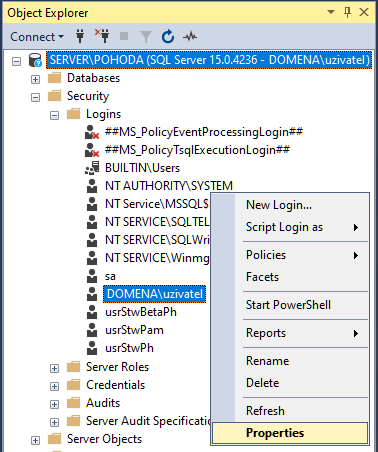
Task: Click the Credentials folder icon
Action: pyautogui.click(x=74, y=385)
